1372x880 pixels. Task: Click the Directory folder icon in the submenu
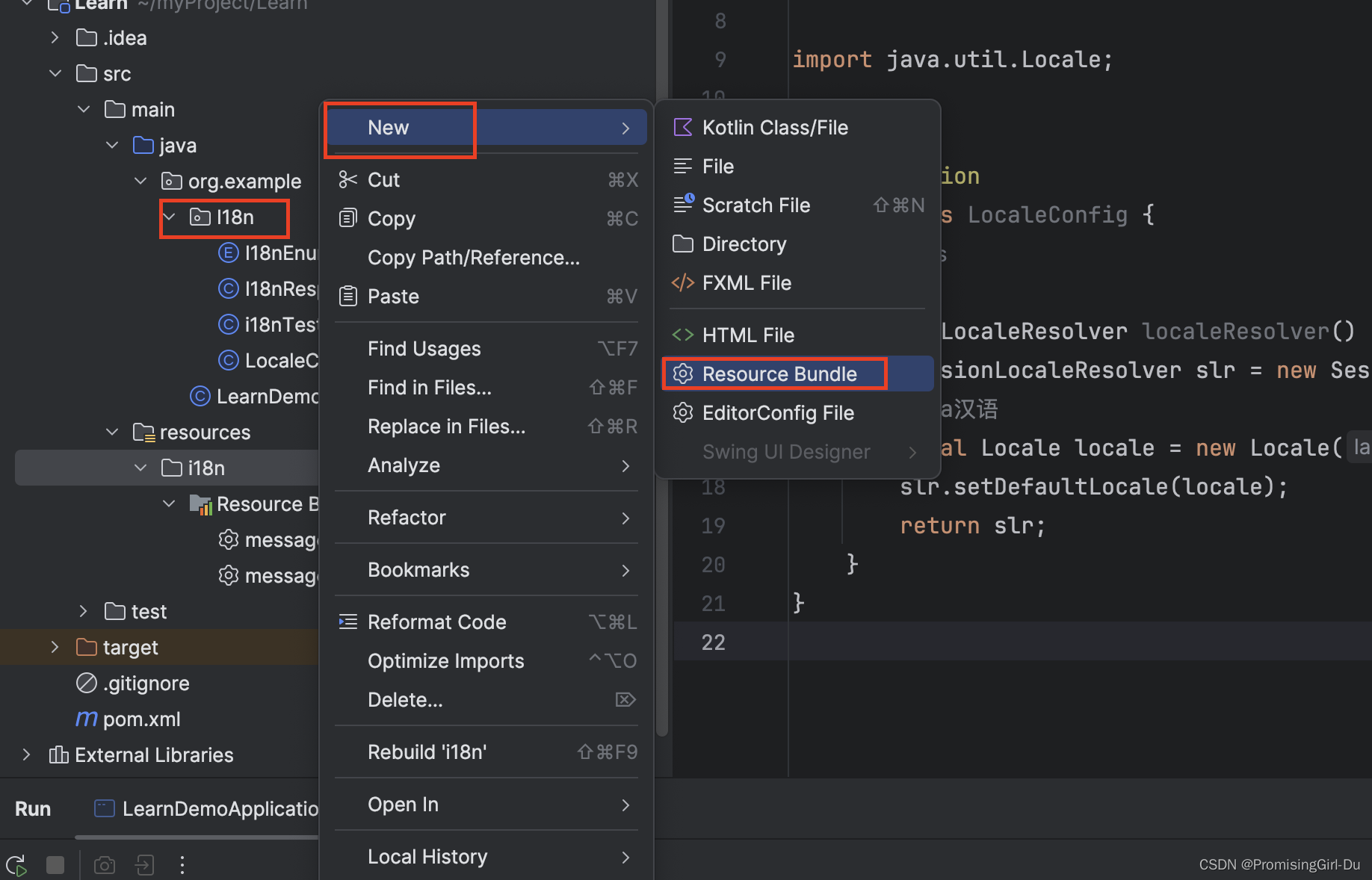[x=683, y=244]
